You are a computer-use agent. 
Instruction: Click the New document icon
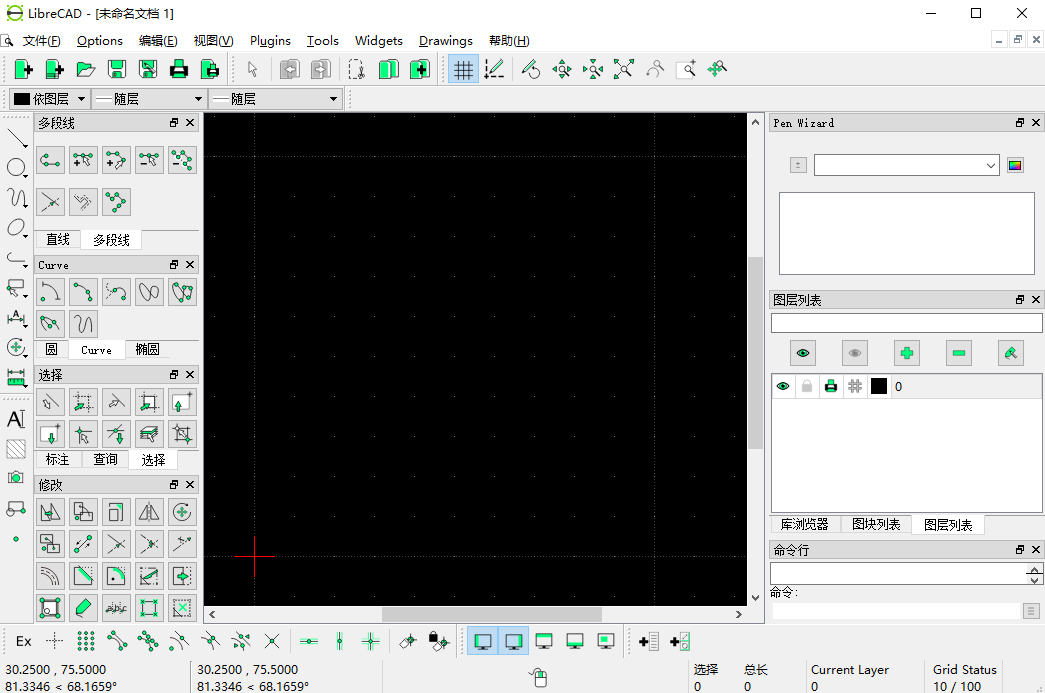(x=23, y=69)
